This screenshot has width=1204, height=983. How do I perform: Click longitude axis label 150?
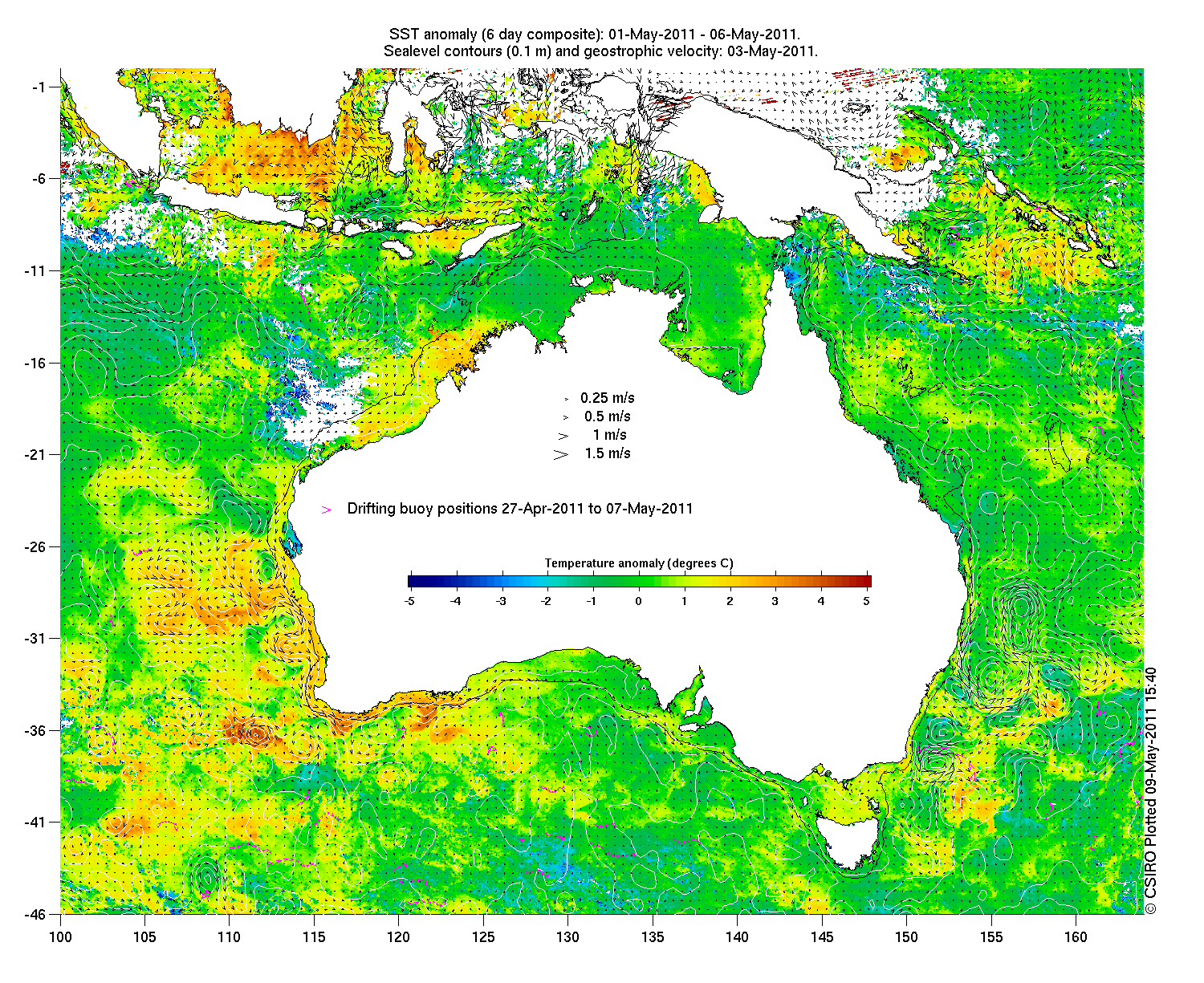(906, 937)
